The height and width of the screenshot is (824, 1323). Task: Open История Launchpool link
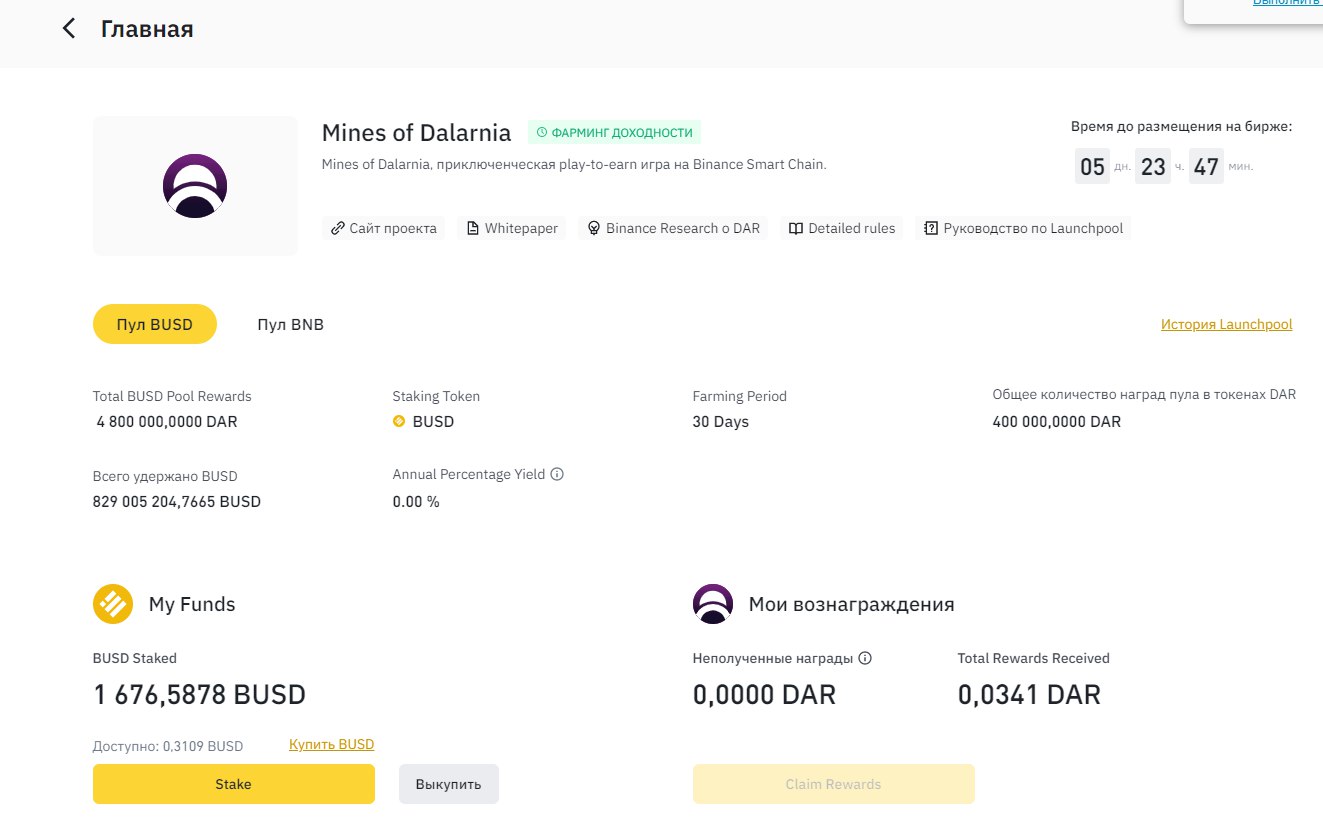[x=1226, y=324]
